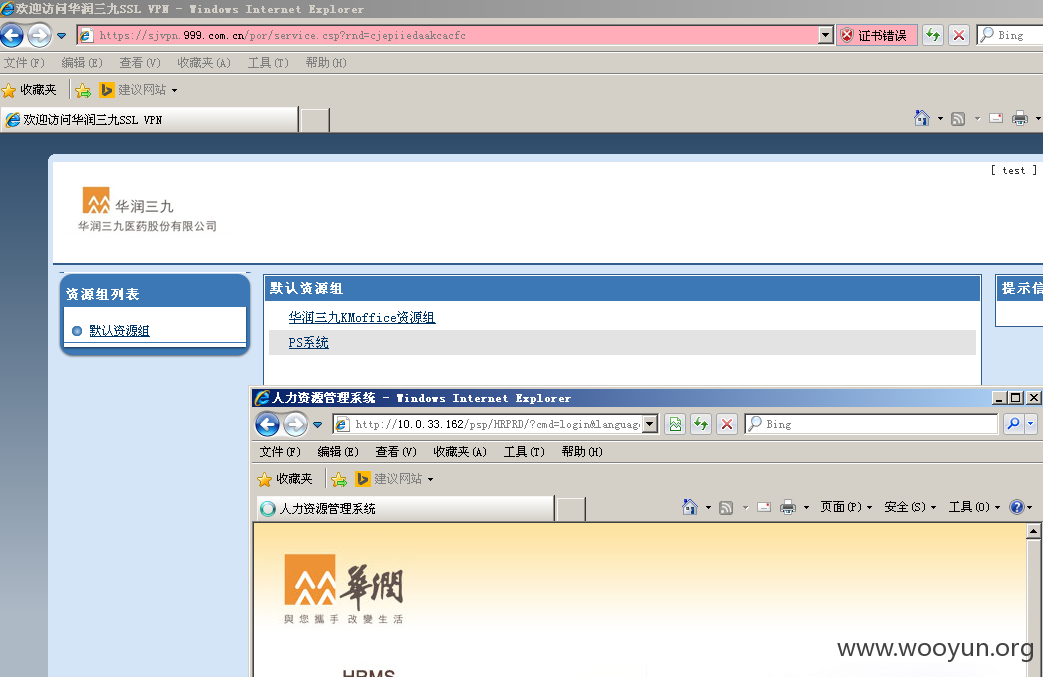Image resolution: width=1043 pixels, height=677 pixels.
Task: Click the [ test ] user label
Action: (x=1014, y=170)
